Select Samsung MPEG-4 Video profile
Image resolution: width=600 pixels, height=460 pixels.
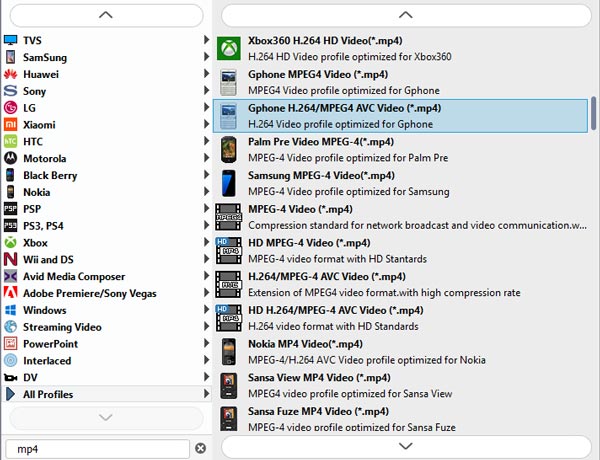point(400,183)
